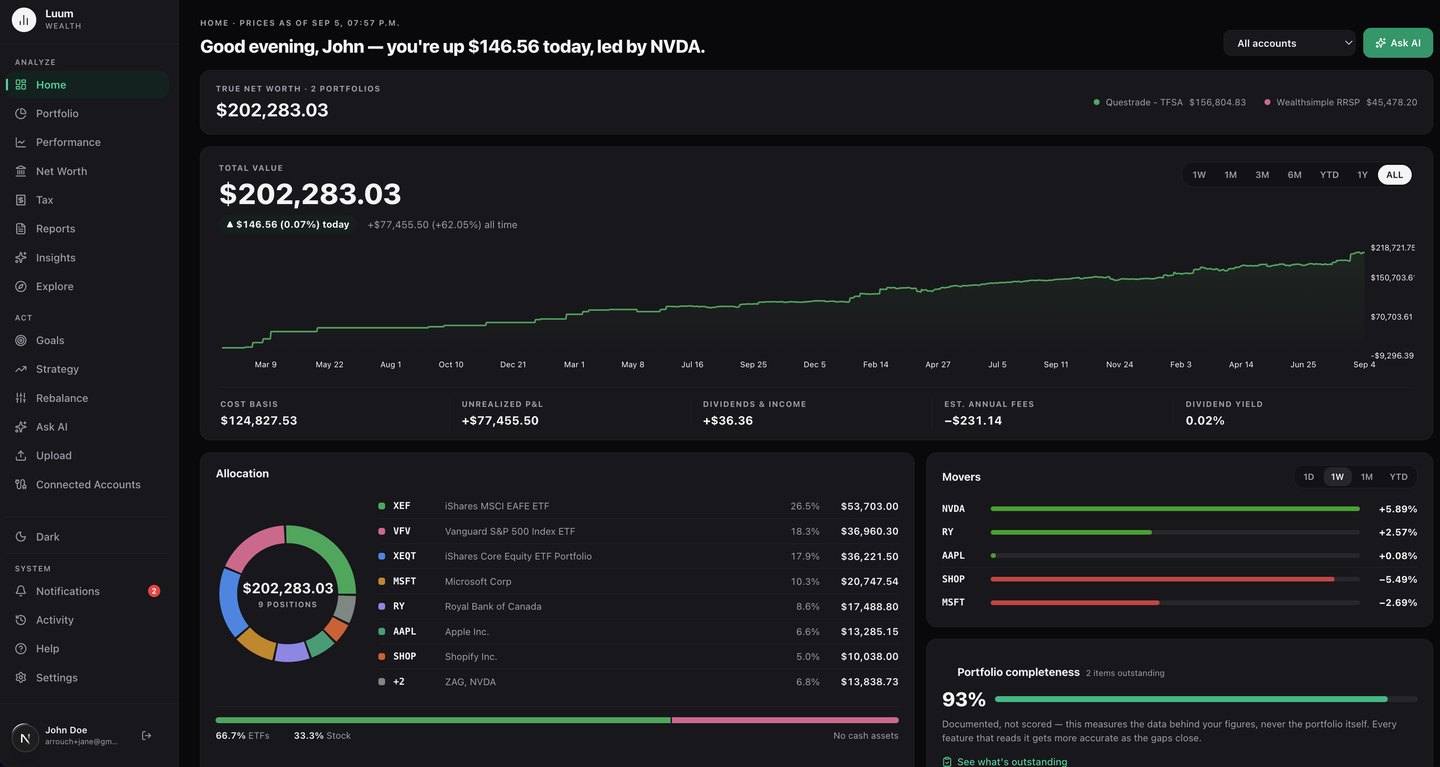Click the Tax sidebar icon
The width and height of the screenshot is (1440, 767).
click(21, 200)
